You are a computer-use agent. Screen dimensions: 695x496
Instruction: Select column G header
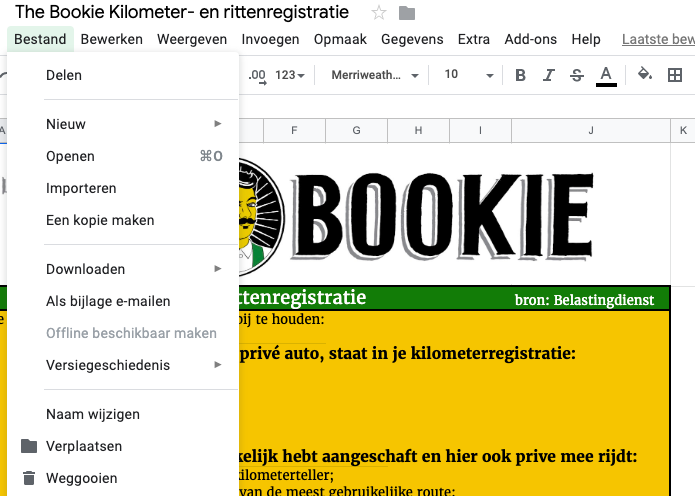[356, 130]
